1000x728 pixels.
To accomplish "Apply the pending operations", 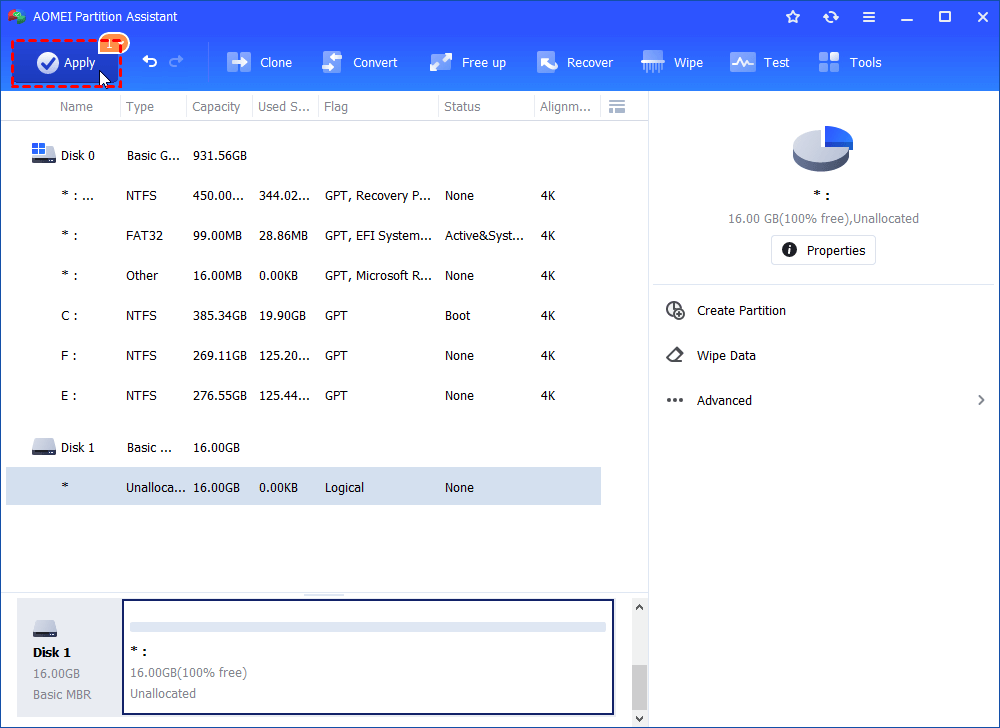I will point(66,62).
